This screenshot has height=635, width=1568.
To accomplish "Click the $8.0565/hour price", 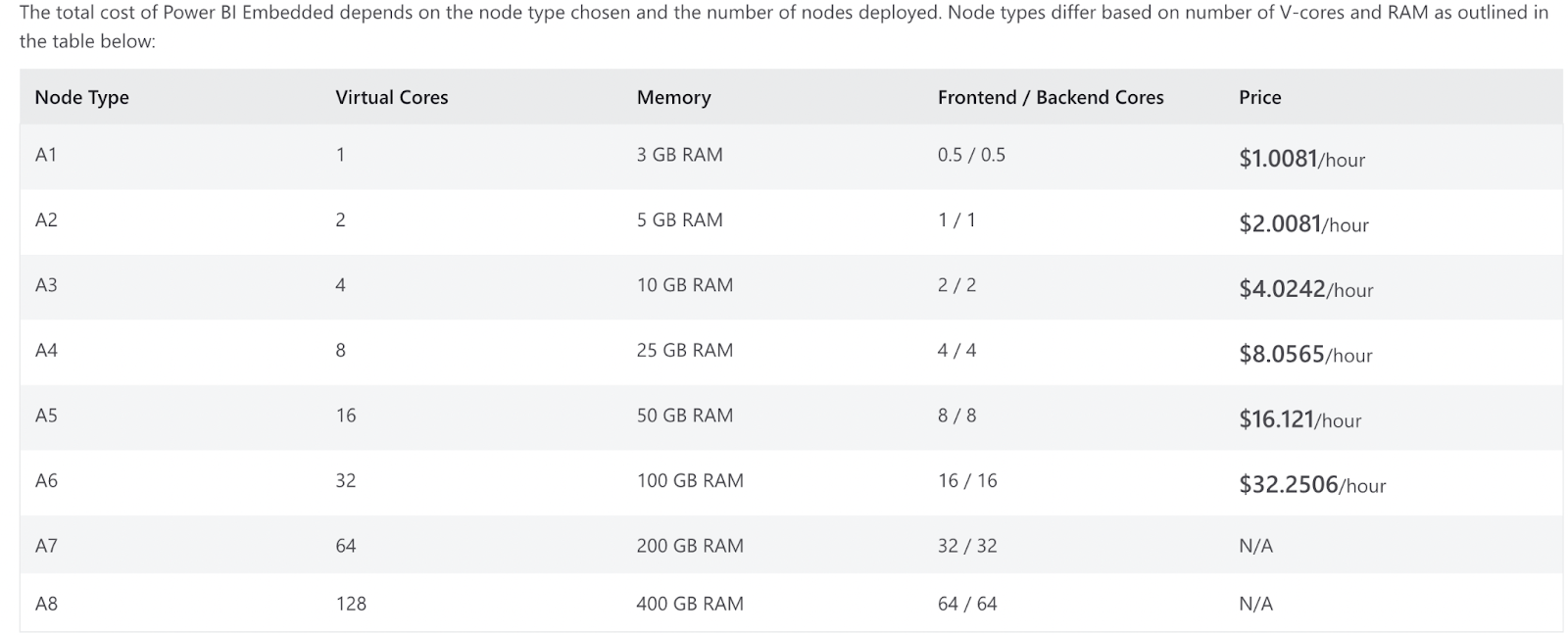I will pyautogui.click(x=1305, y=355).
